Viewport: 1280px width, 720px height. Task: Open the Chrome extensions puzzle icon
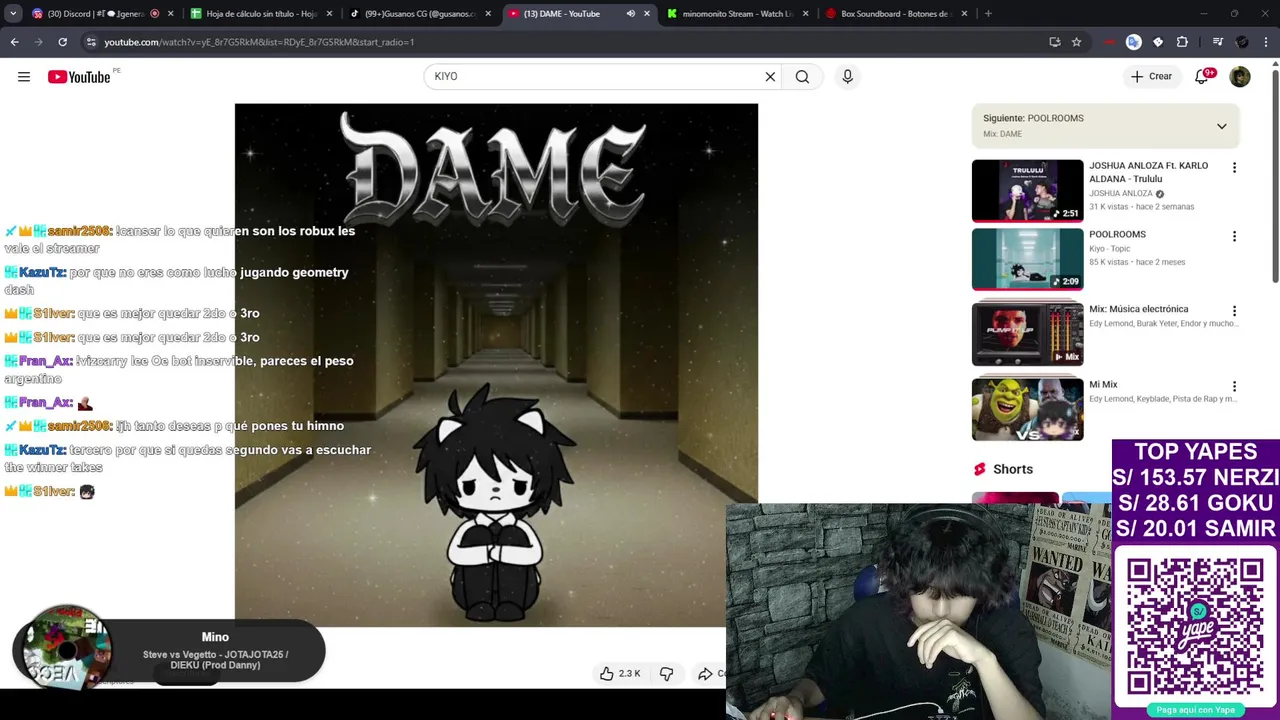pos(1182,42)
